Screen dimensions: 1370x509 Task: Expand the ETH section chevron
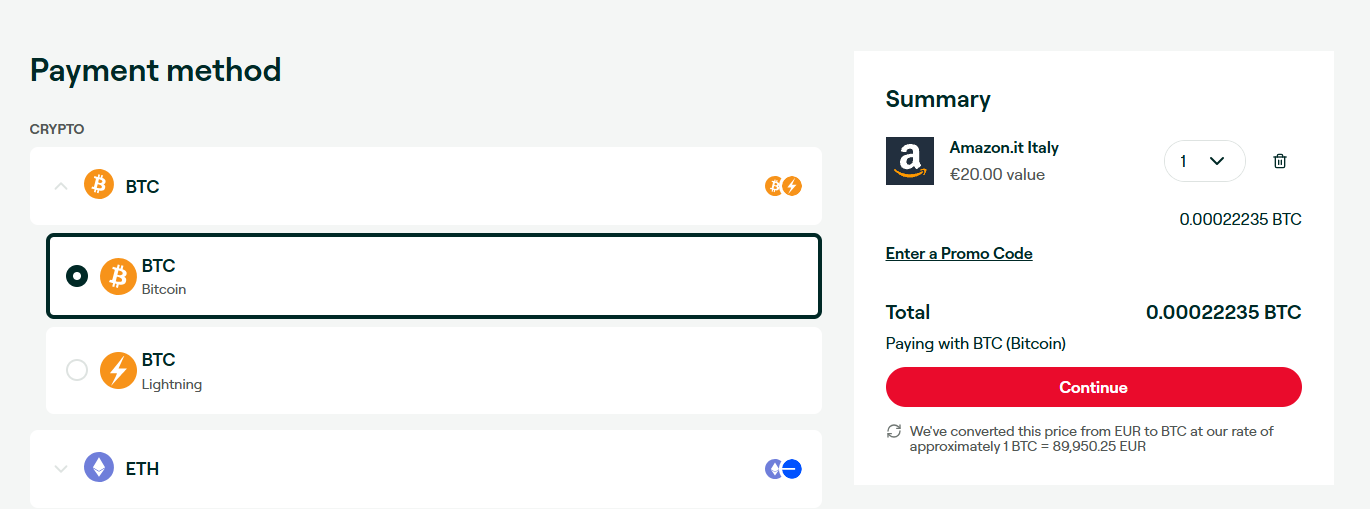(61, 468)
